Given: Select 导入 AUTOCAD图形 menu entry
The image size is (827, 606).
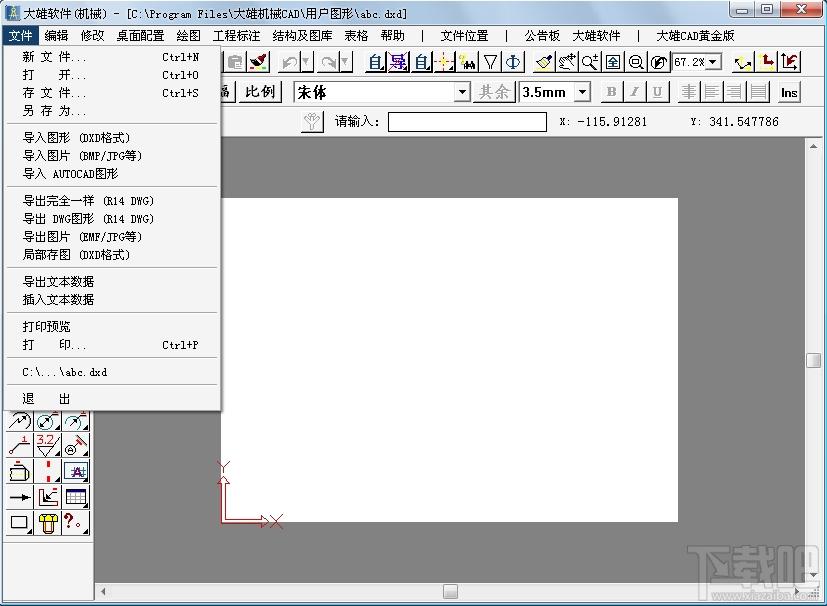Looking at the screenshot, I should tap(112, 174).
